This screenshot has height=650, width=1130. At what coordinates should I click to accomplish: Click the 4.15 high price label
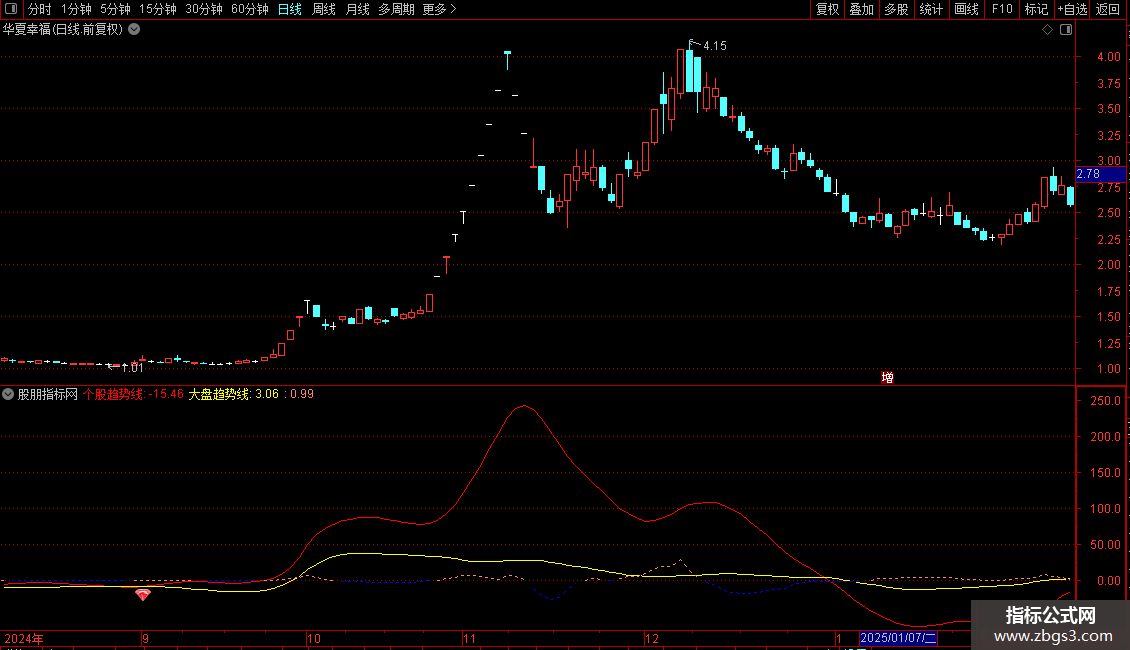click(715, 45)
